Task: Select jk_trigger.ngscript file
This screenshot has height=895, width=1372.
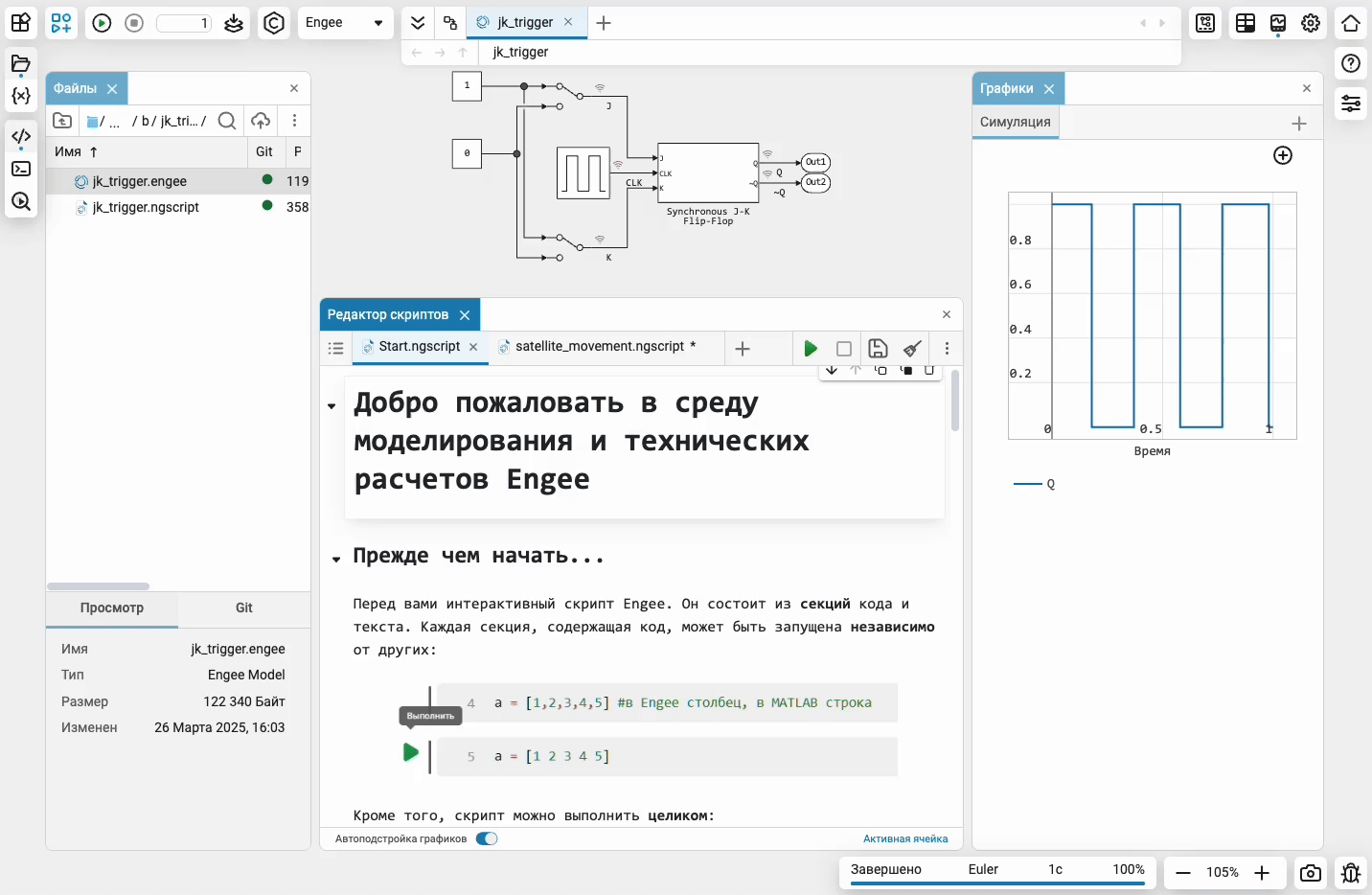Action: point(178,207)
